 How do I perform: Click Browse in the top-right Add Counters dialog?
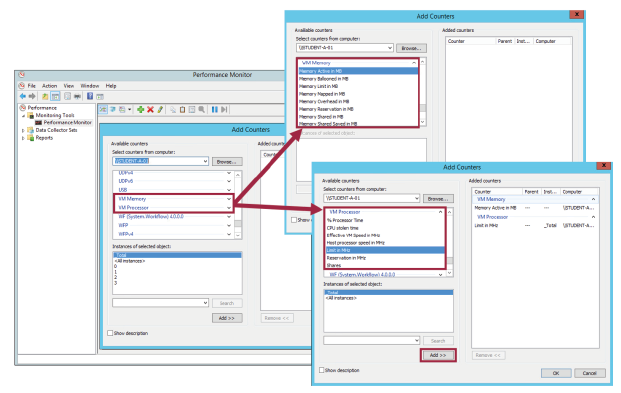tap(411, 48)
